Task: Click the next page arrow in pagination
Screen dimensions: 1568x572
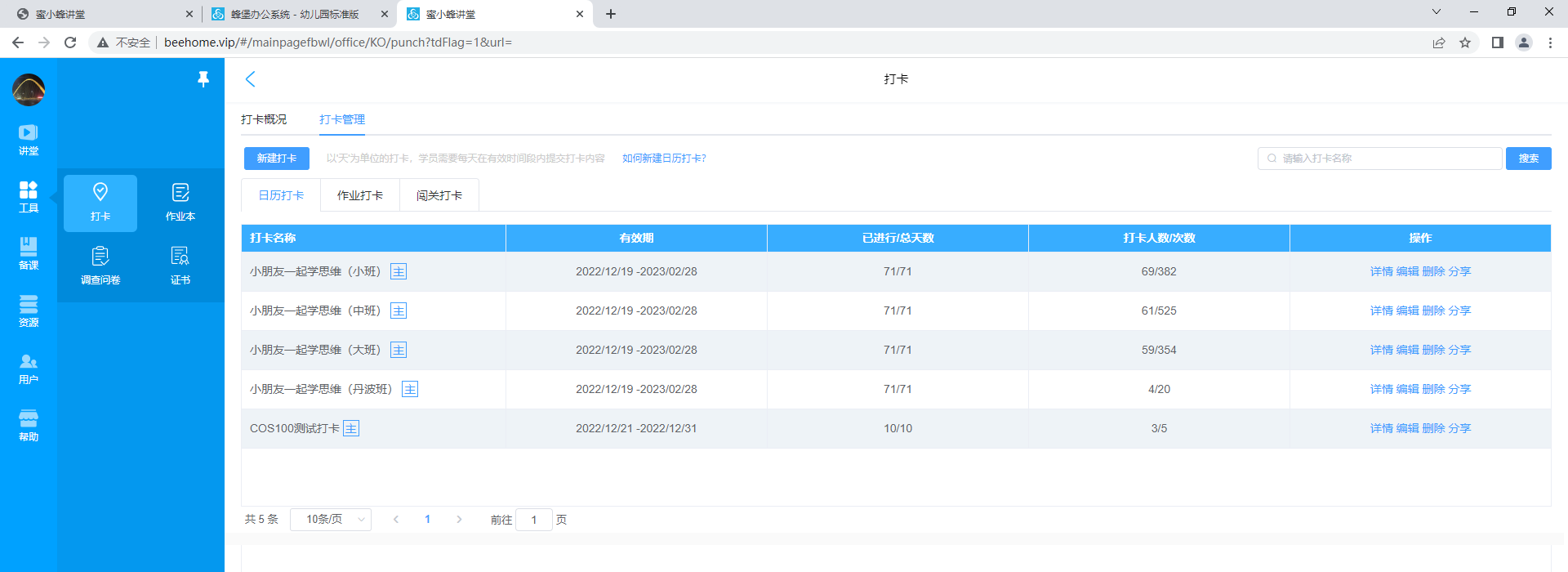Action: (459, 520)
